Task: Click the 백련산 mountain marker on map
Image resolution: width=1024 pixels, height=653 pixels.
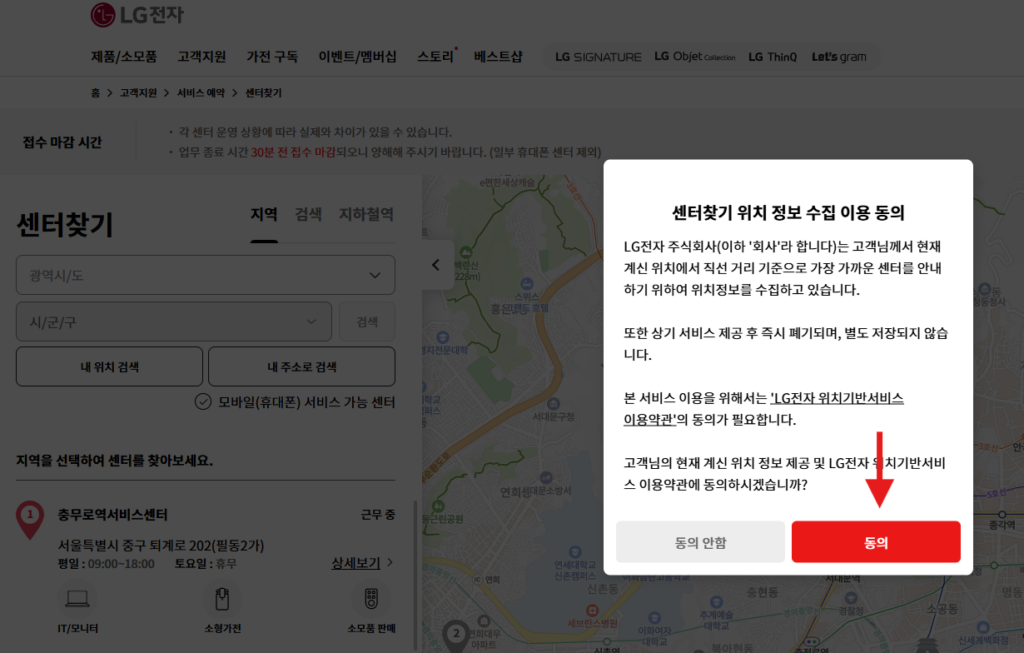Action: 466,252
